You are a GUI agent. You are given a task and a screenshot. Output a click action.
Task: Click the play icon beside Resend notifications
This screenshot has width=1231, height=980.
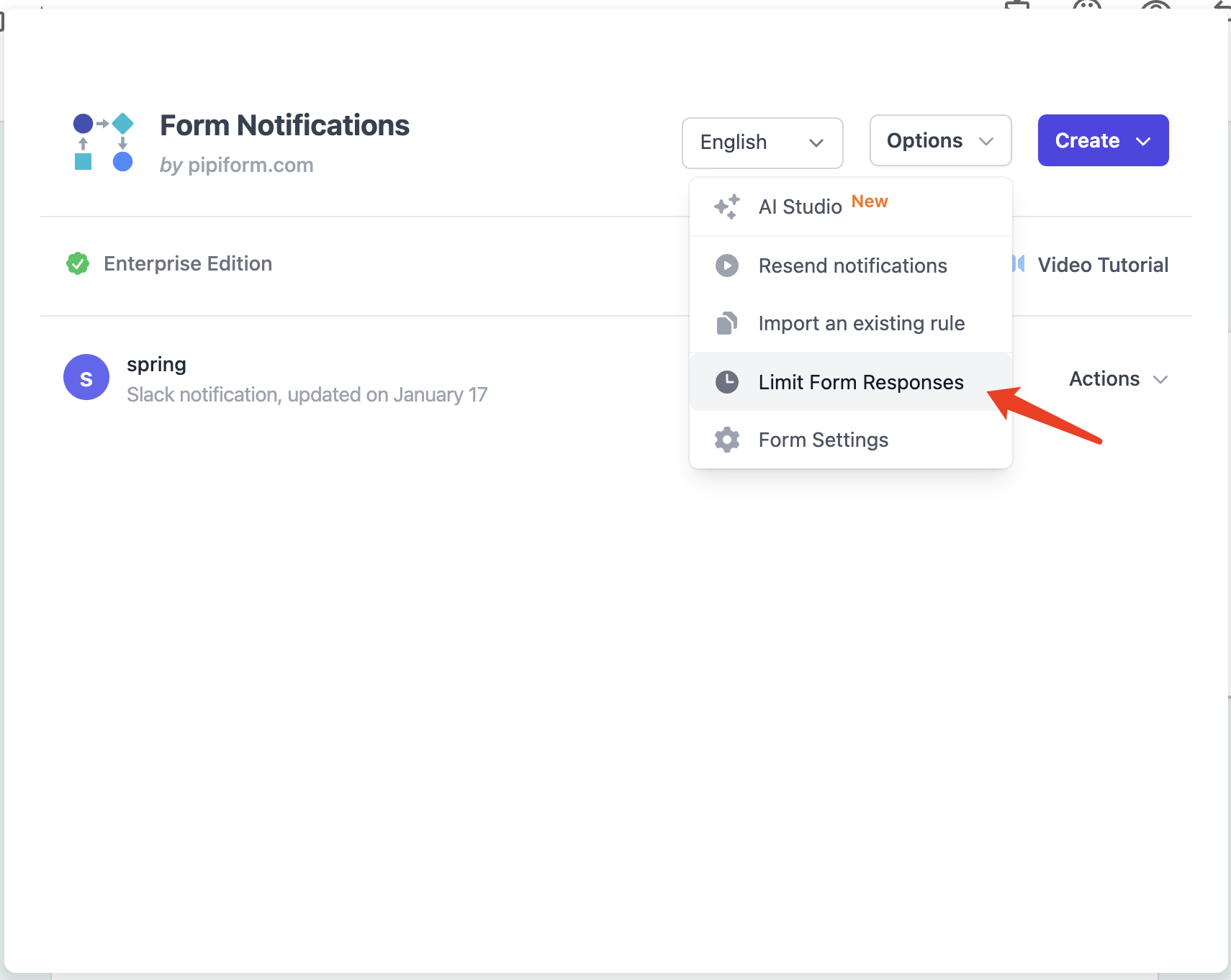click(x=726, y=266)
